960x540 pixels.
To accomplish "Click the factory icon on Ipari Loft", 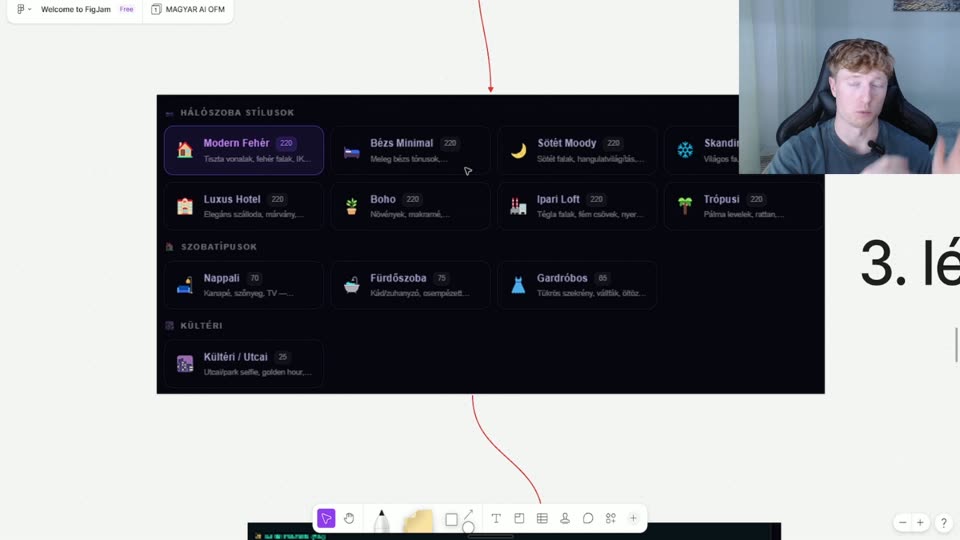I will click(518, 206).
